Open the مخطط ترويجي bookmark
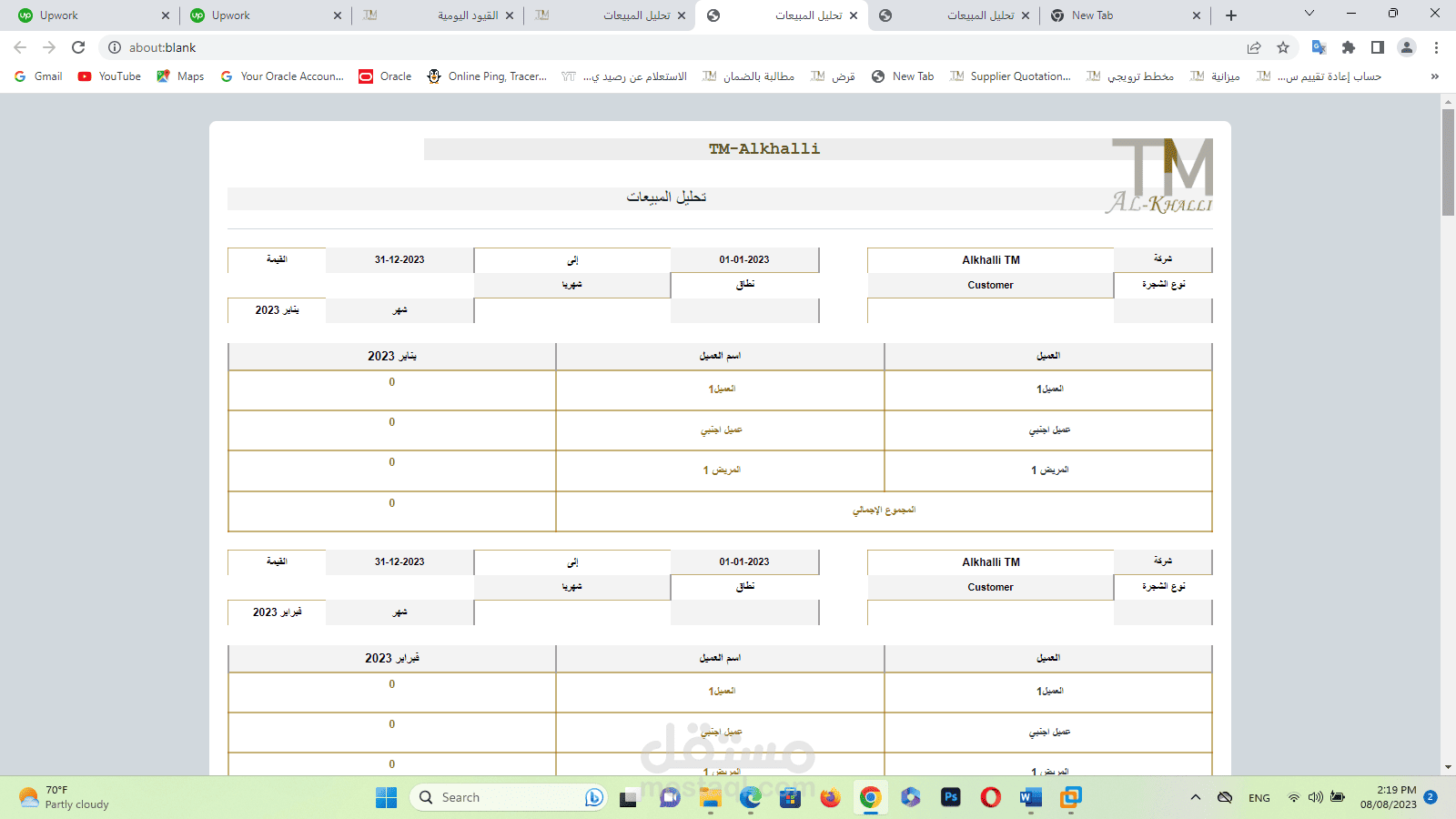 1130,76
